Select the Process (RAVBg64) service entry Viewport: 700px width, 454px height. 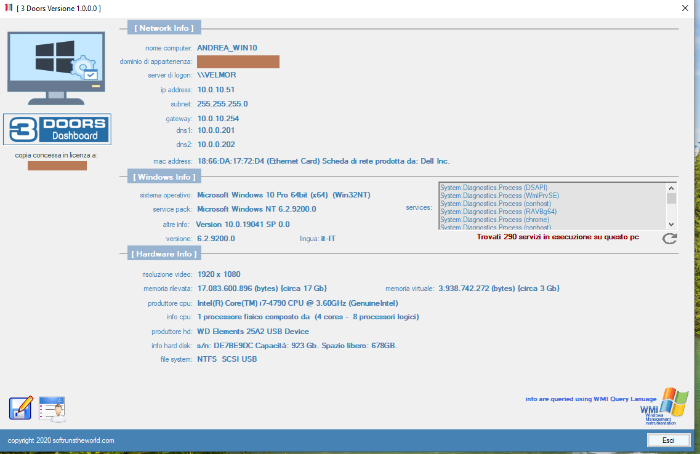click(x=499, y=212)
